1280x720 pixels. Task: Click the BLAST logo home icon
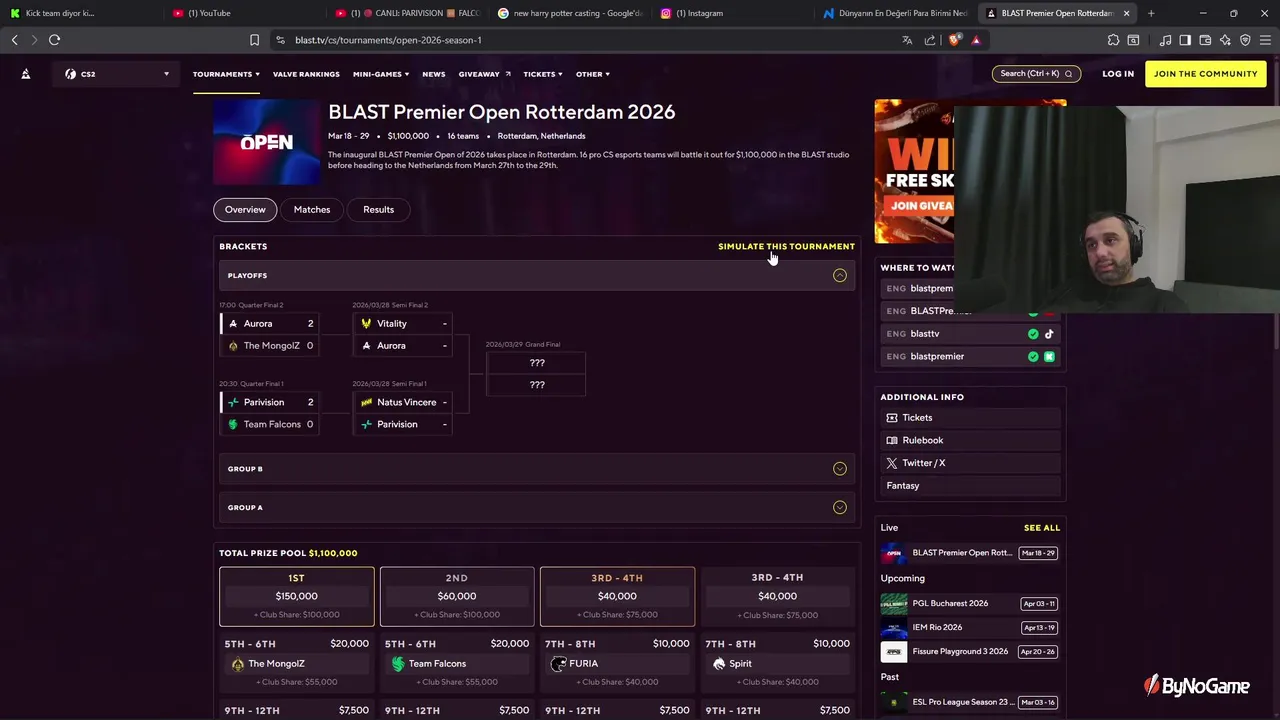pyautogui.click(x=26, y=74)
